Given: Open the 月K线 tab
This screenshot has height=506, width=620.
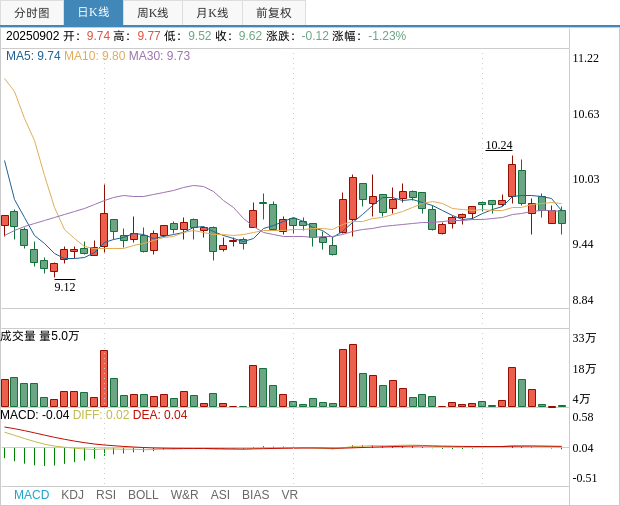Looking at the screenshot, I should pyautogui.click(x=212, y=13).
